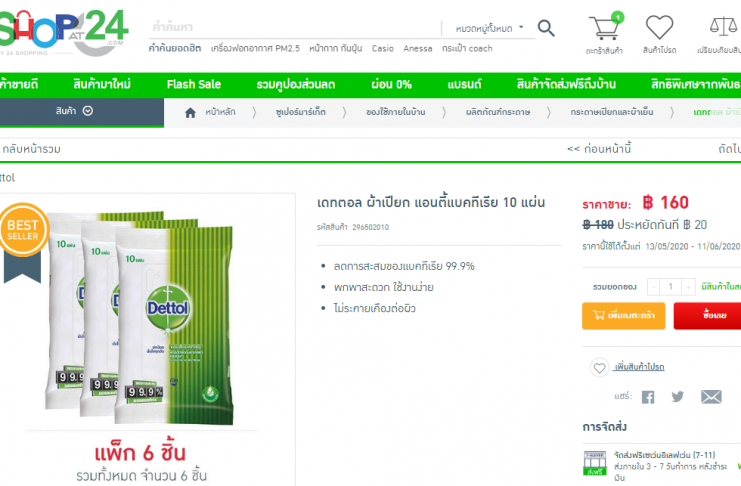Click the search magnifier icon
Viewport: 741px width, 486px height.
coord(546,28)
